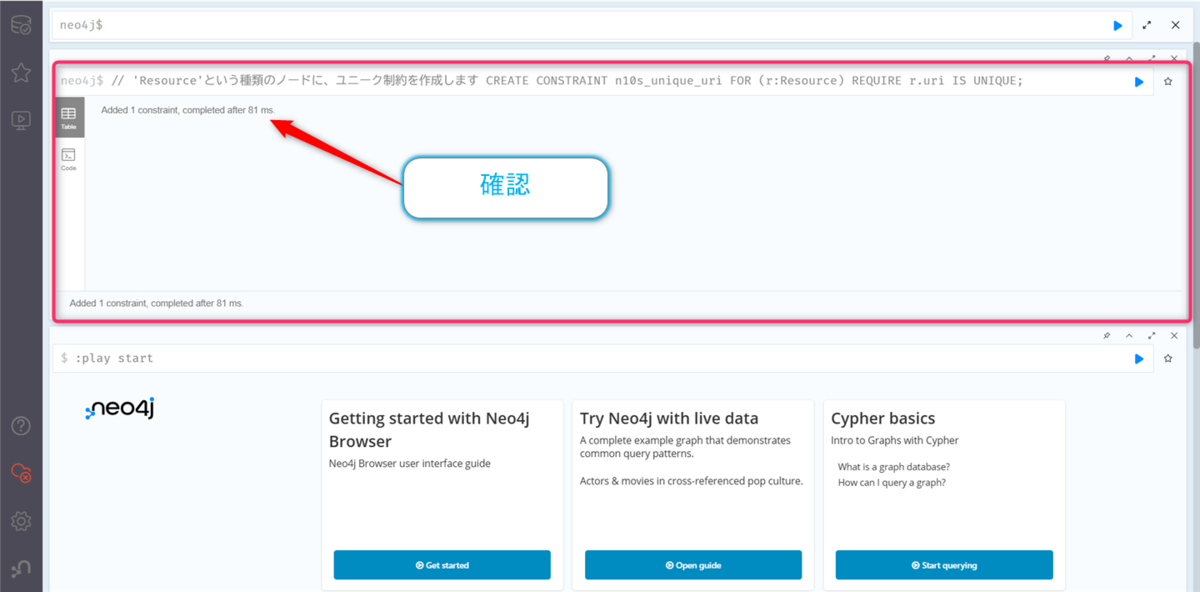Viewport: 1200px width, 592px height.
Task: Click 'Neo4j Browser user interface guide' text
Action: point(410,463)
